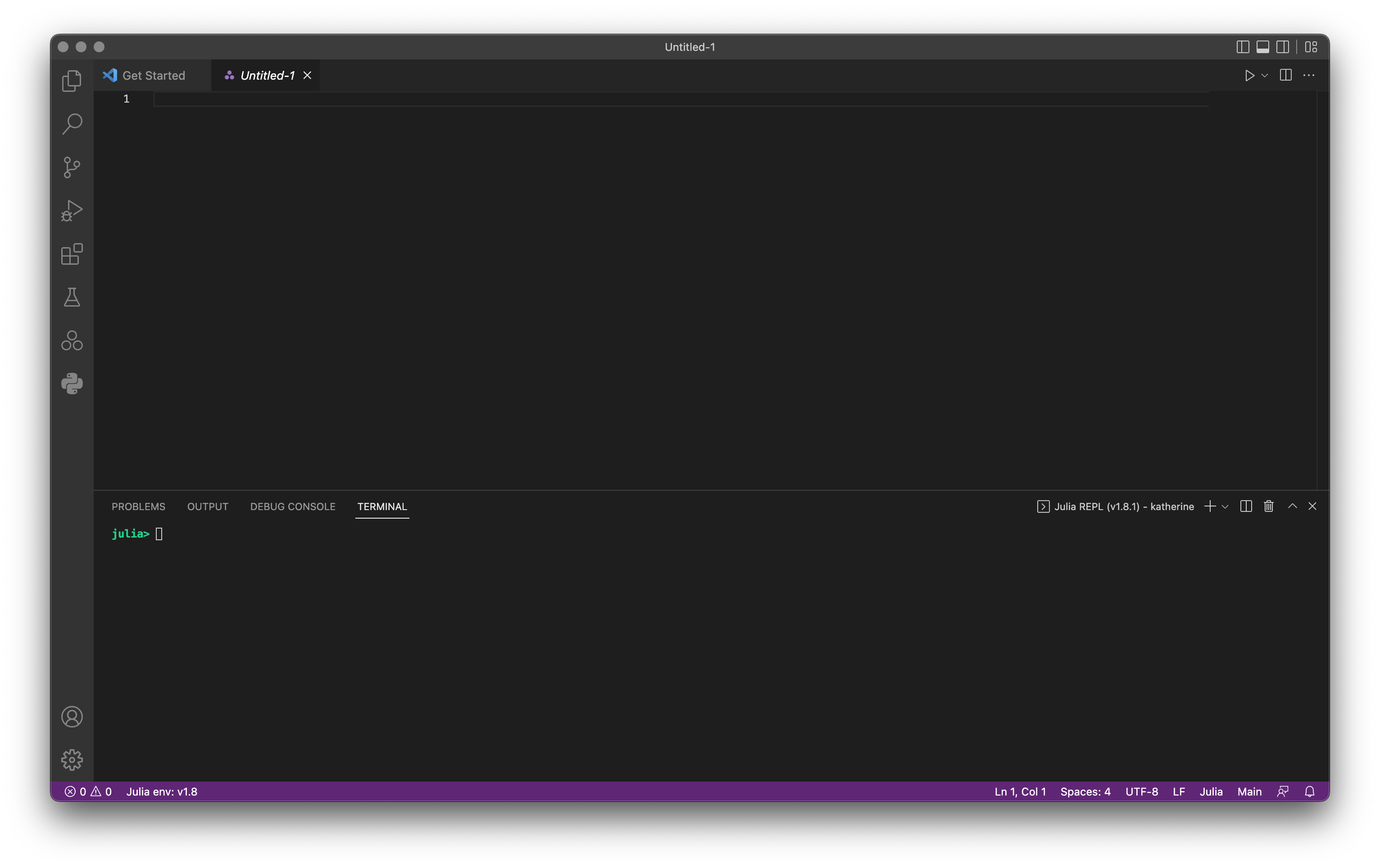Click the Julia REPL terminal name
Image resolution: width=1380 pixels, height=868 pixels.
[1115, 506]
